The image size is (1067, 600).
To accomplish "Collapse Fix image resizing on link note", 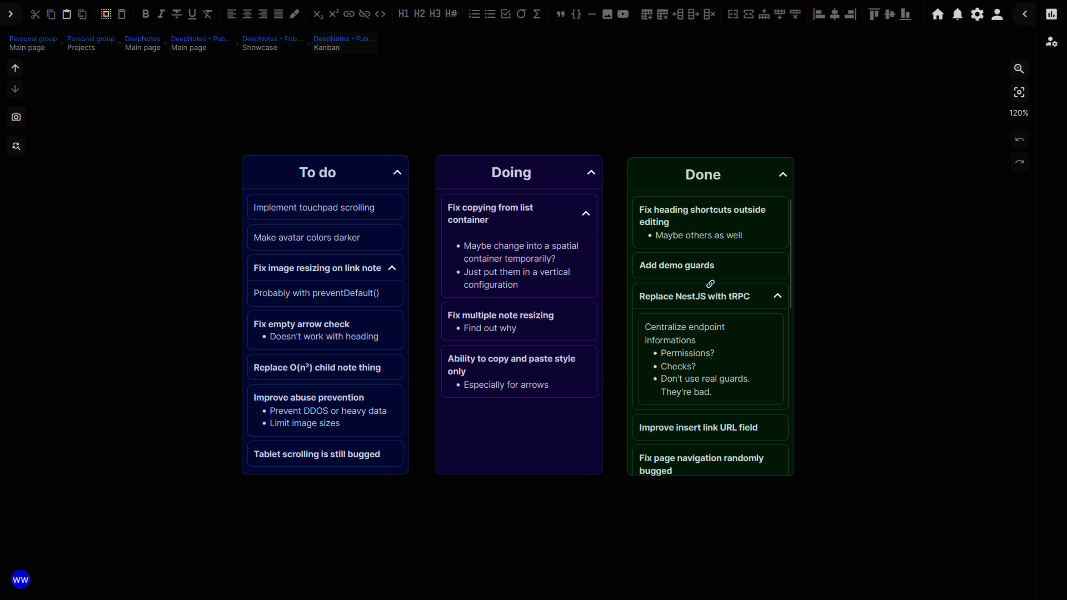I will (392, 268).
